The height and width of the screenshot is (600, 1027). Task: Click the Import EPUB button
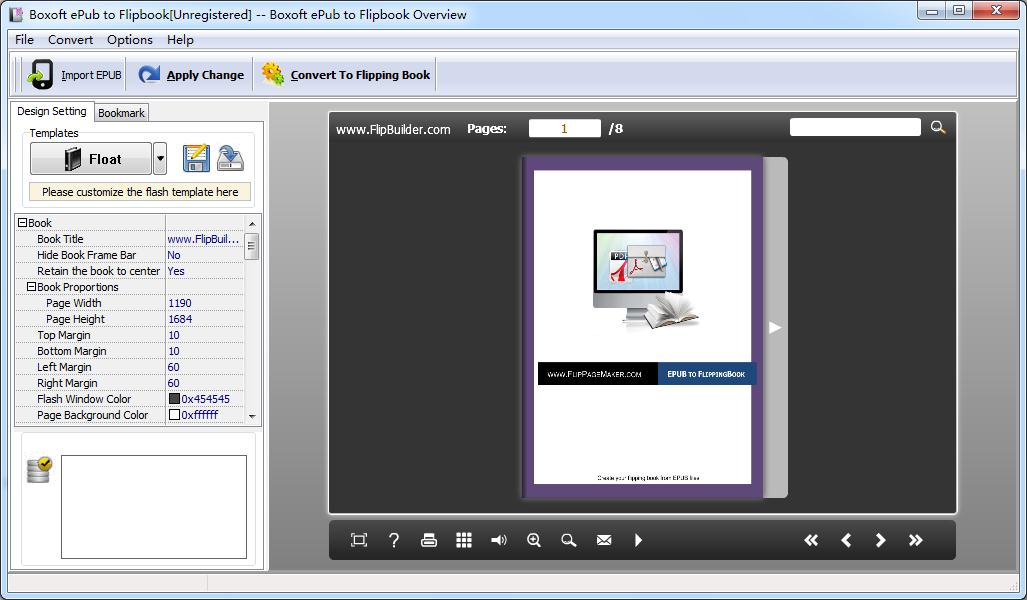[x=75, y=75]
